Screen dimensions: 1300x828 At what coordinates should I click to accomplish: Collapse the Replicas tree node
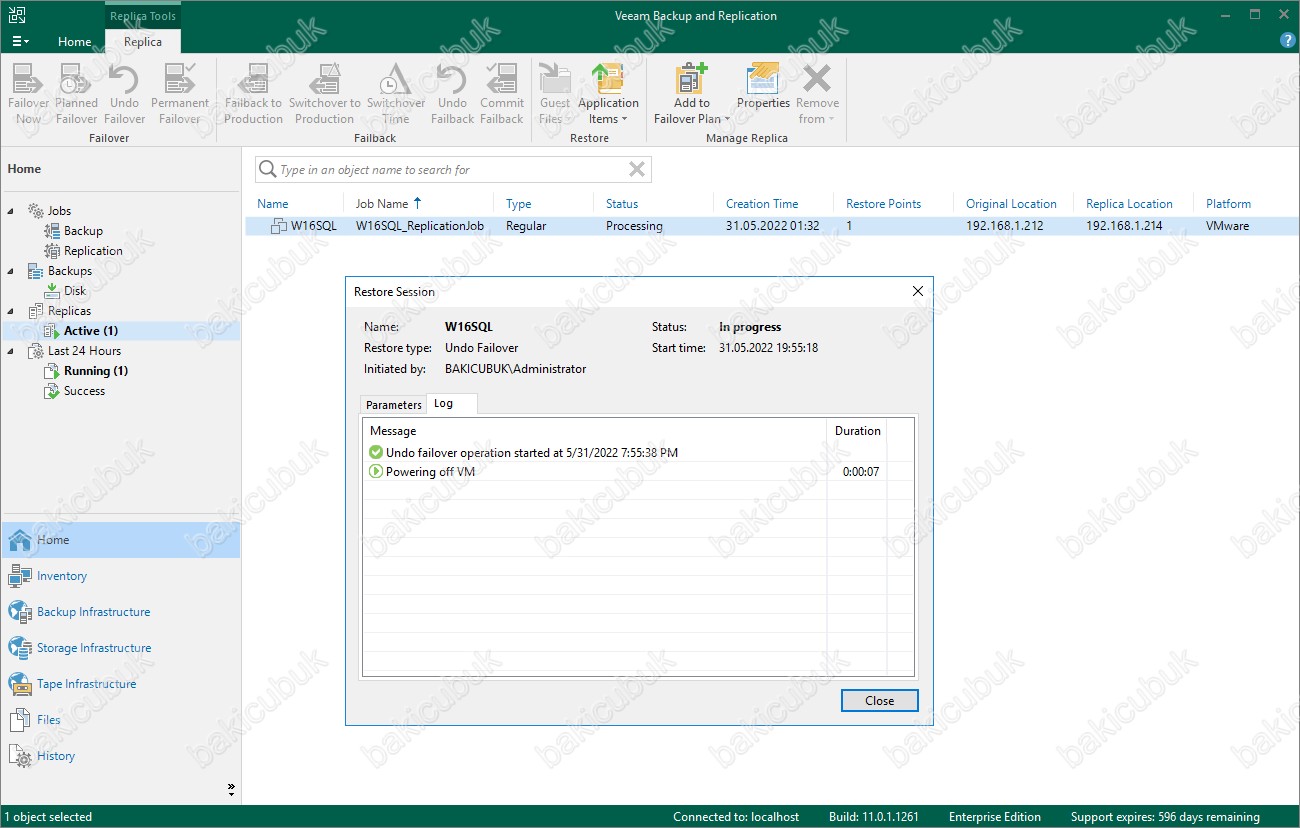12,311
